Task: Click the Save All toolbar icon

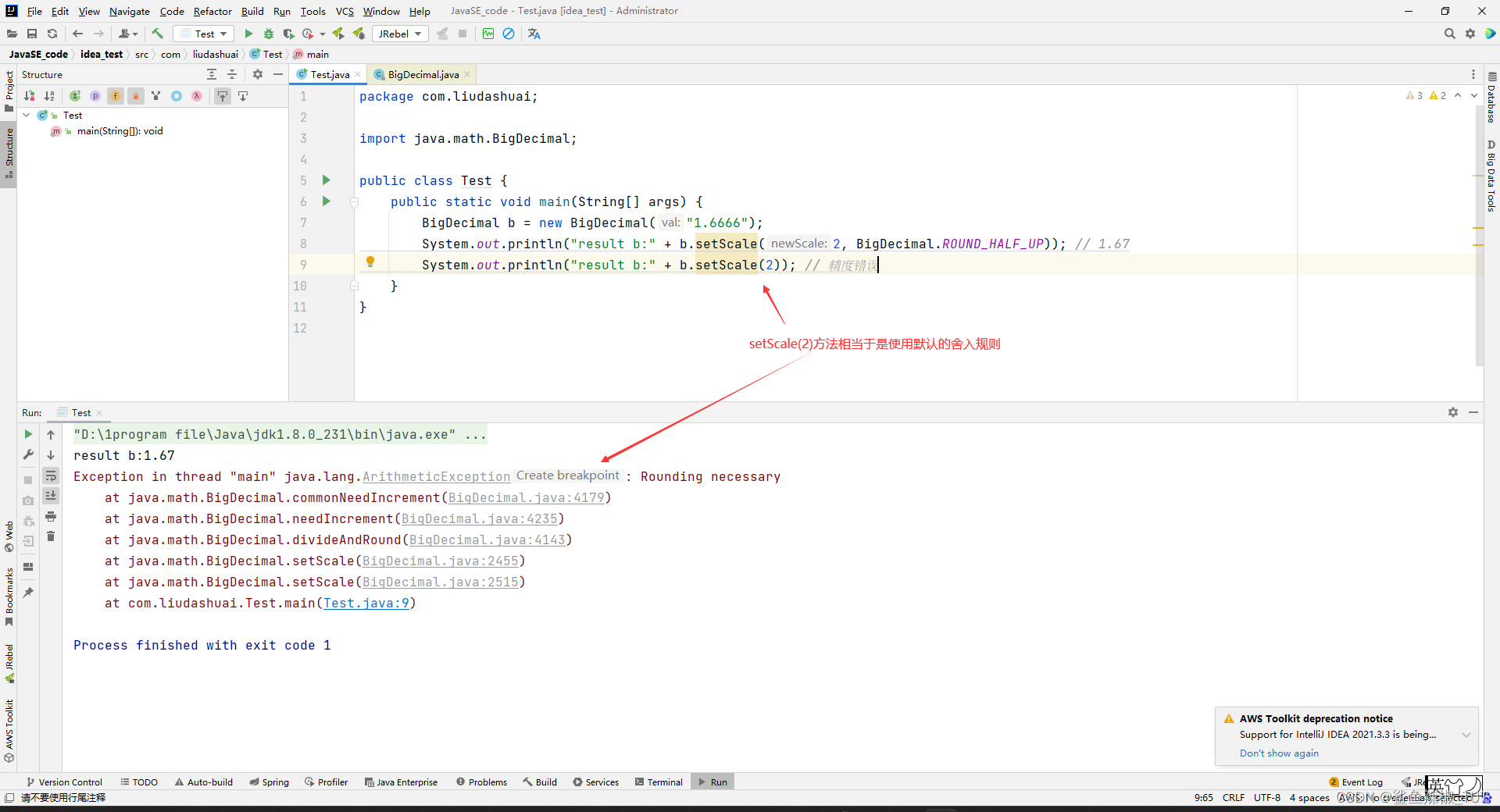Action: pos(32,34)
